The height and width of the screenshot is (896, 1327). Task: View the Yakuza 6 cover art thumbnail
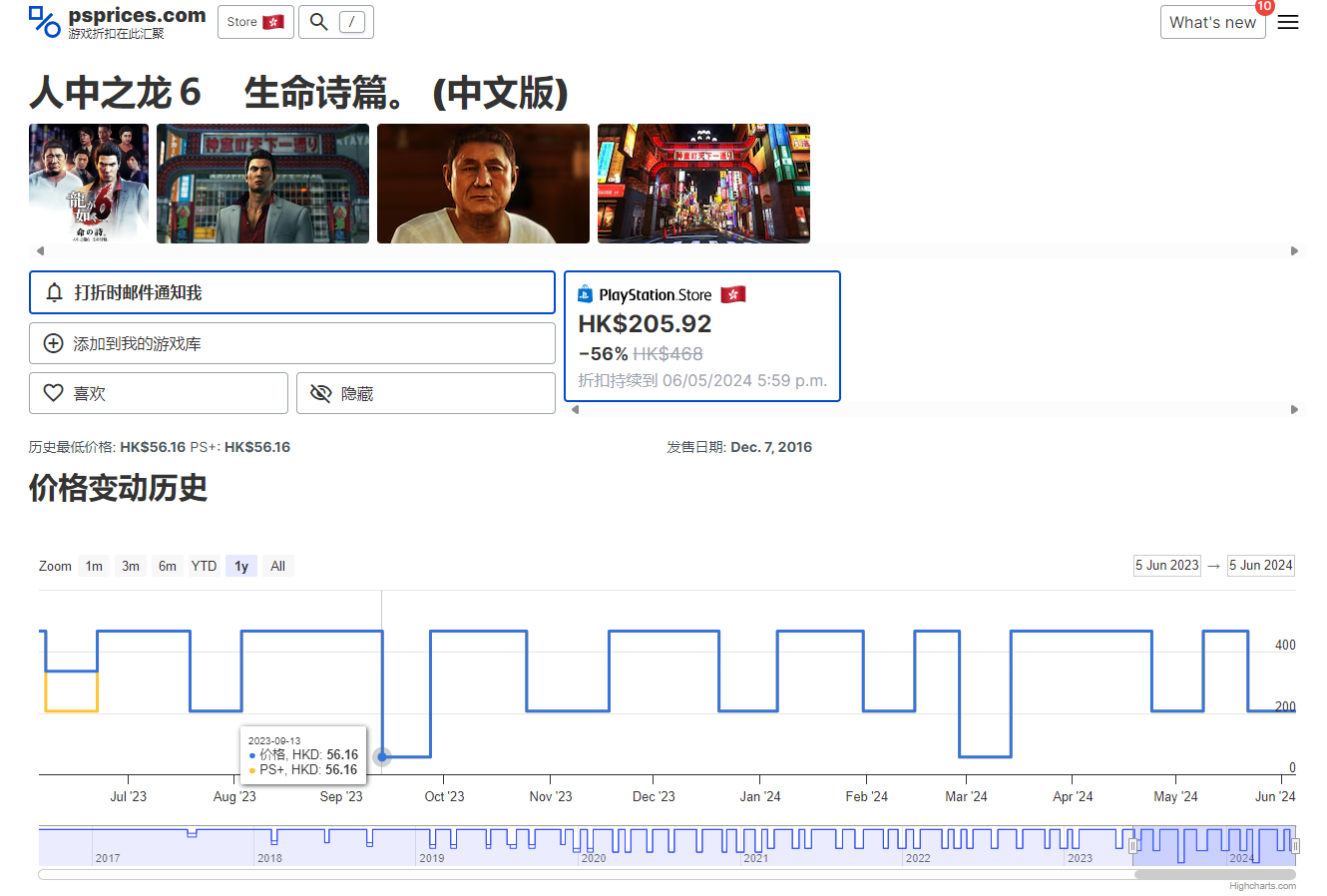point(89,184)
